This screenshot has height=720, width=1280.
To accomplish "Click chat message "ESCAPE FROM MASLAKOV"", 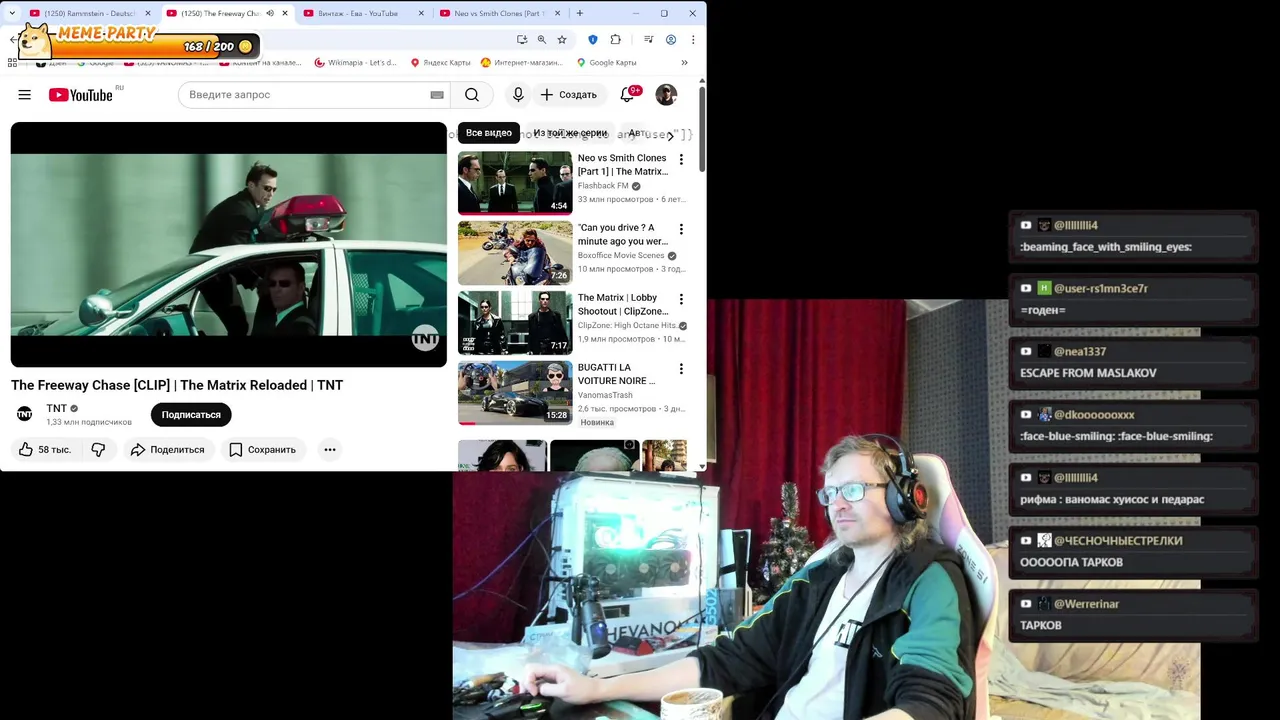I will coord(1088,373).
